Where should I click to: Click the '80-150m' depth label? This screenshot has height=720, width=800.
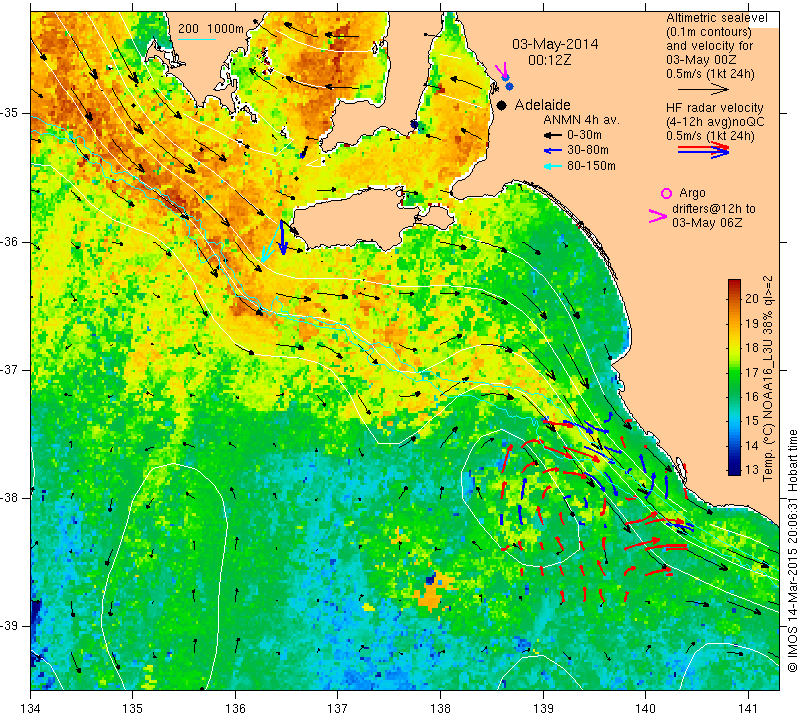[591, 165]
